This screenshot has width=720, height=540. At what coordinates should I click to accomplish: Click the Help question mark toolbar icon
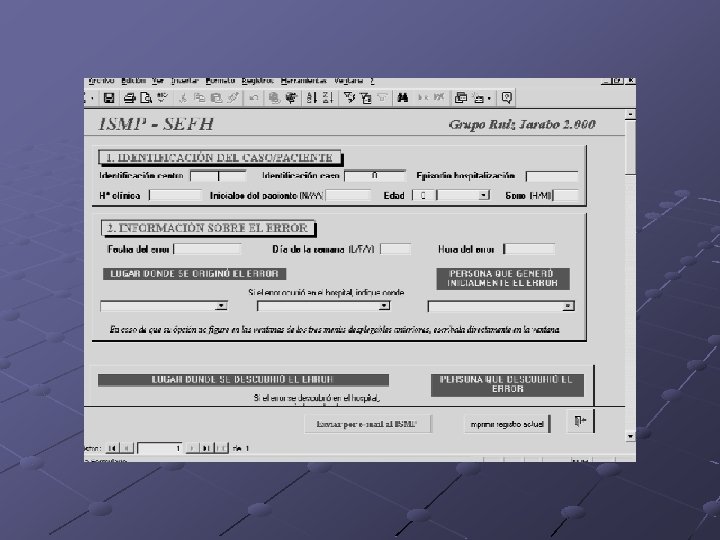pos(506,98)
